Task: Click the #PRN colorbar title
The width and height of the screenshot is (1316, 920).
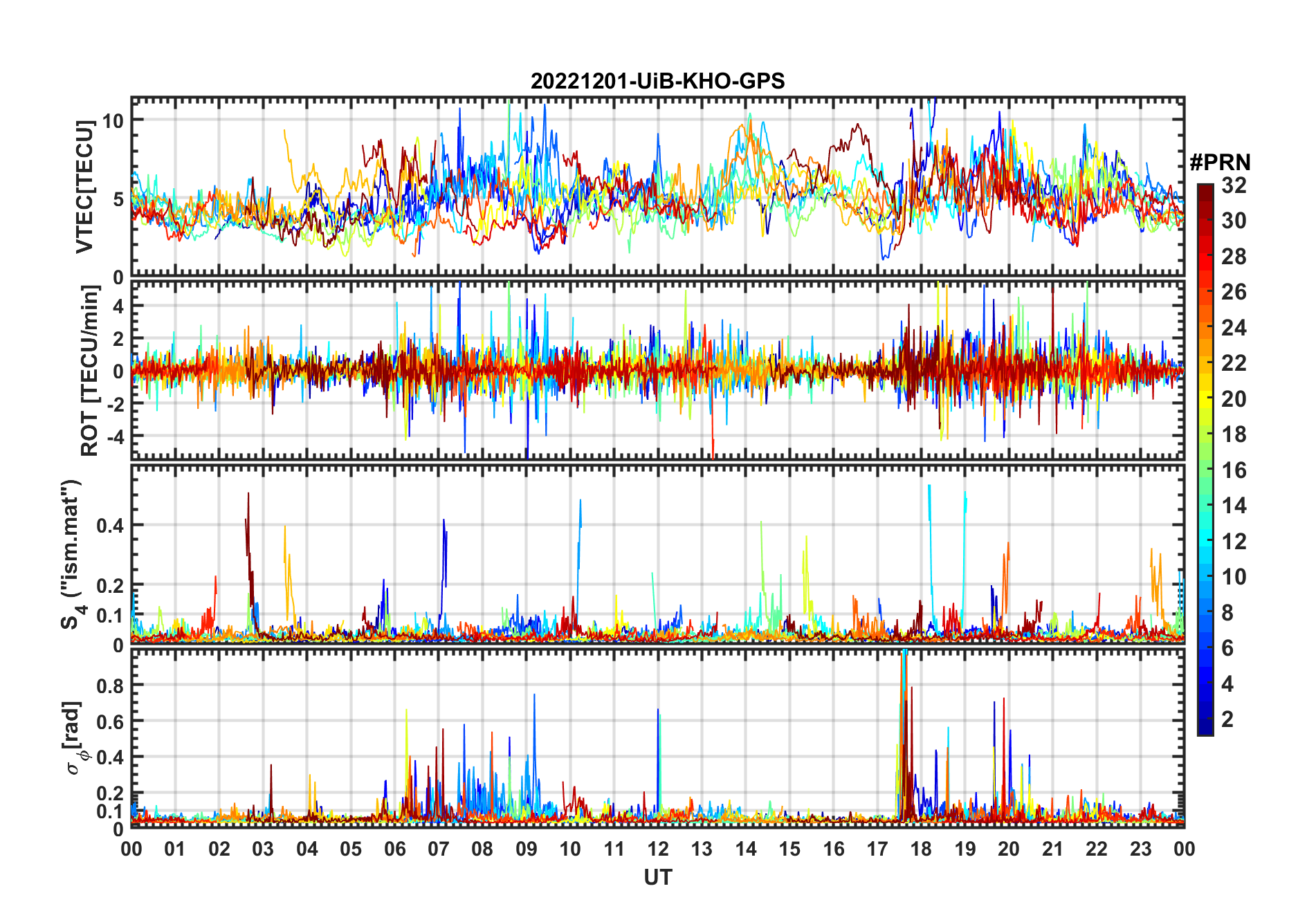Action: [x=1220, y=163]
